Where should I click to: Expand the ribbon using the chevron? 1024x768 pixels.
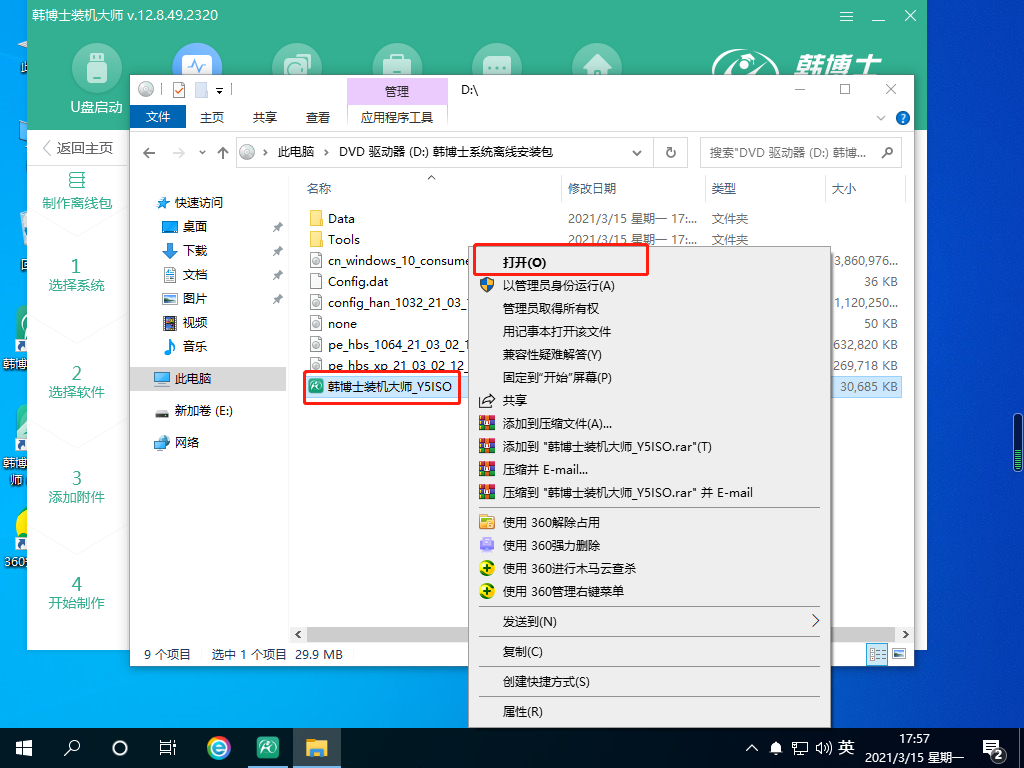(881, 117)
